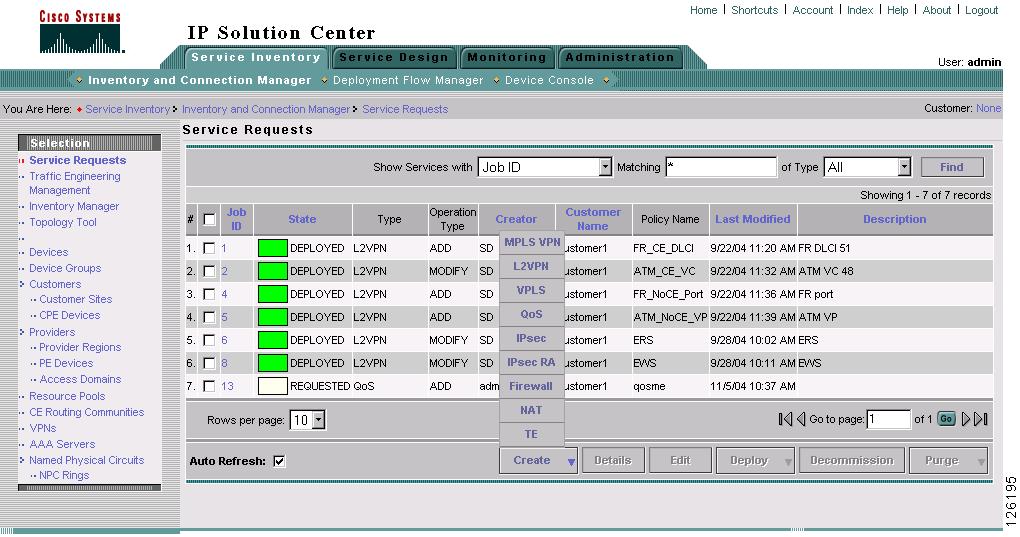Open Topology Tool in Selection panel

pyautogui.click(x=62, y=222)
